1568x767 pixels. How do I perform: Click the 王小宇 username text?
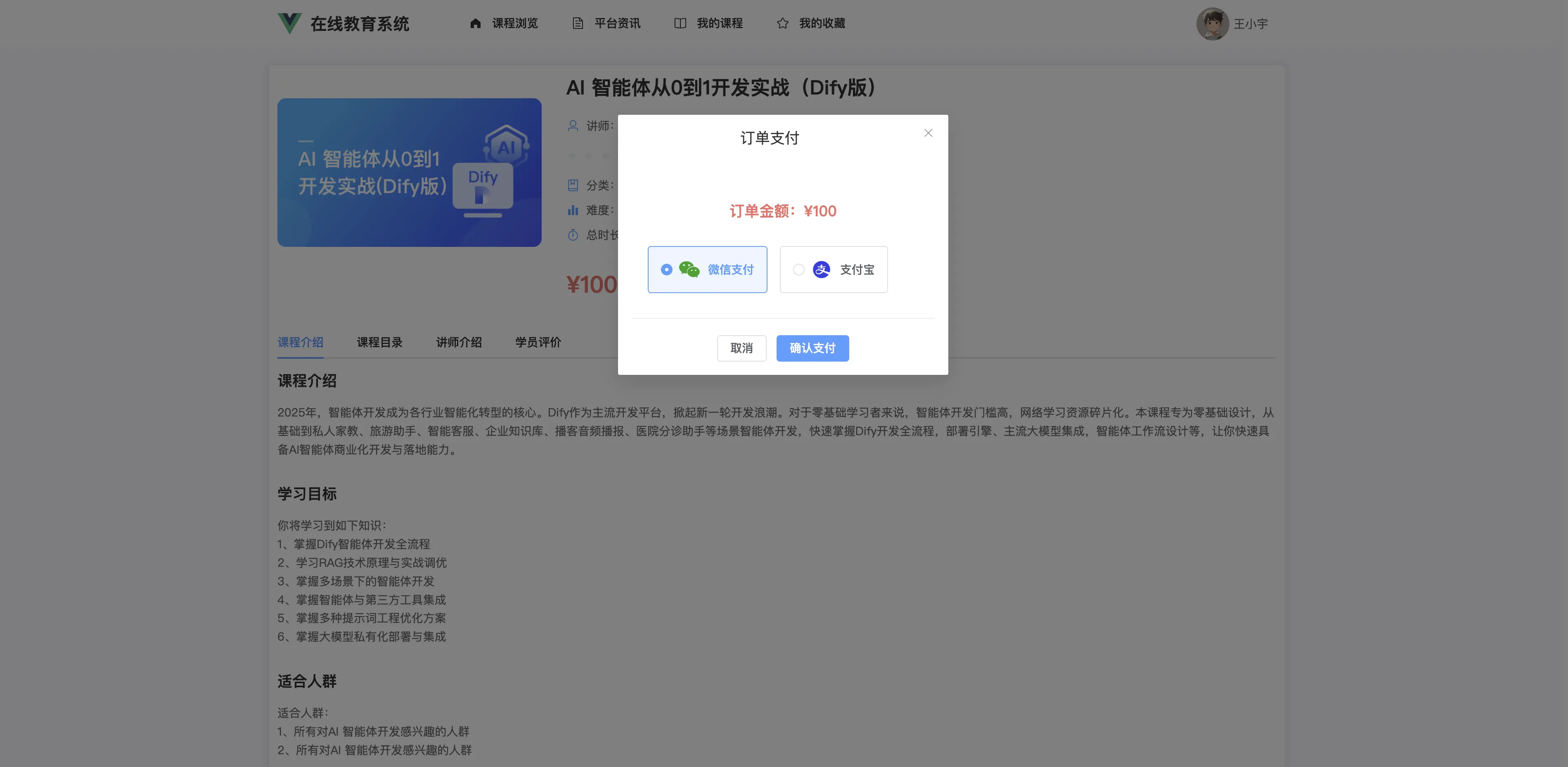click(1250, 24)
